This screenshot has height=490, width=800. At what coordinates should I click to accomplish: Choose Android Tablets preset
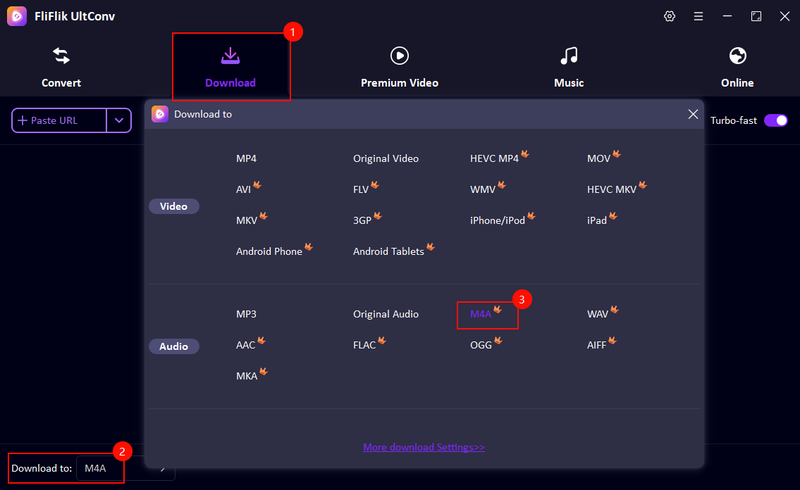pyautogui.click(x=388, y=252)
